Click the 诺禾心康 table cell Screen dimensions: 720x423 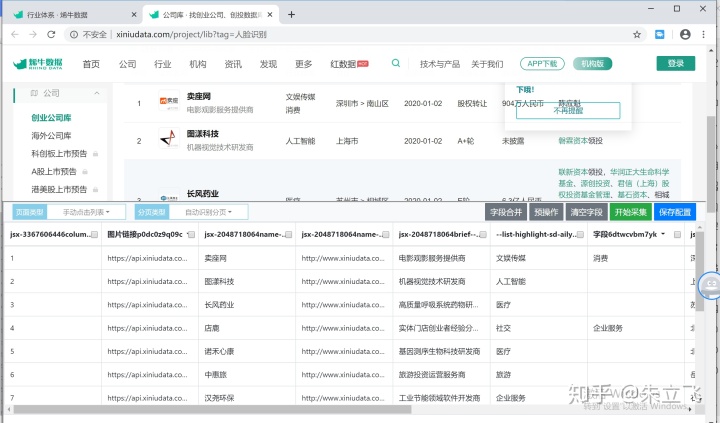(247, 351)
